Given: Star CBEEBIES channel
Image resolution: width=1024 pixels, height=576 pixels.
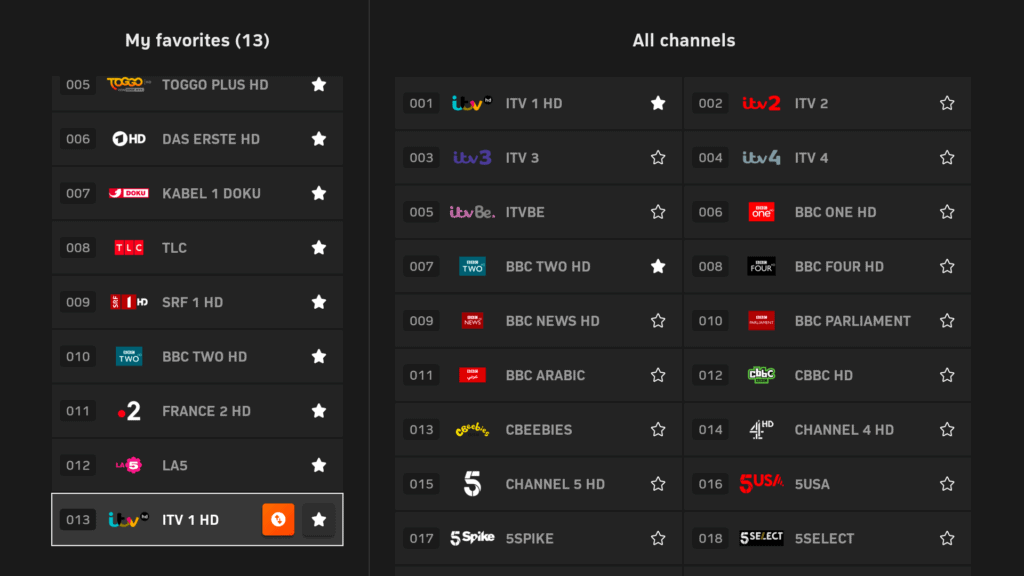Looking at the screenshot, I should (x=658, y=430).
